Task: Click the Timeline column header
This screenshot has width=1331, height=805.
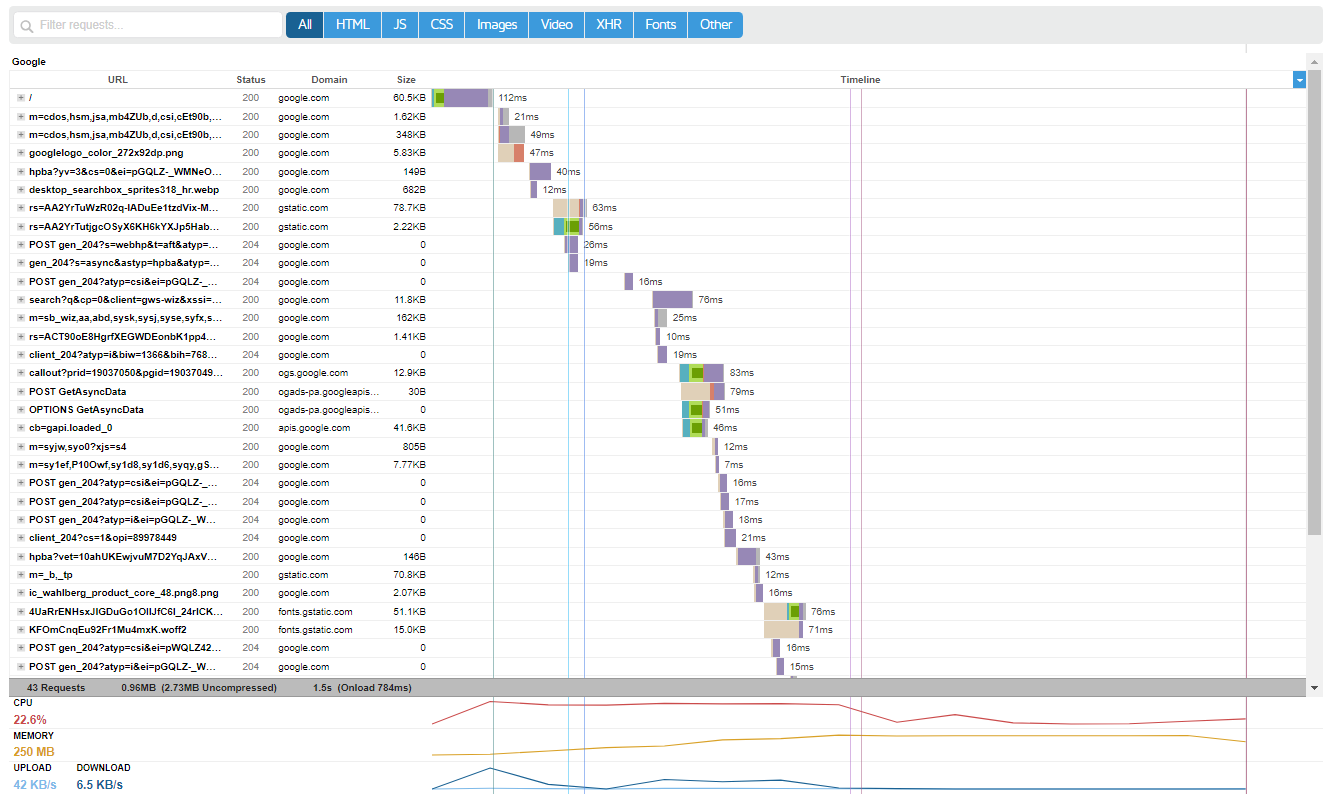Action: [860, 80]
